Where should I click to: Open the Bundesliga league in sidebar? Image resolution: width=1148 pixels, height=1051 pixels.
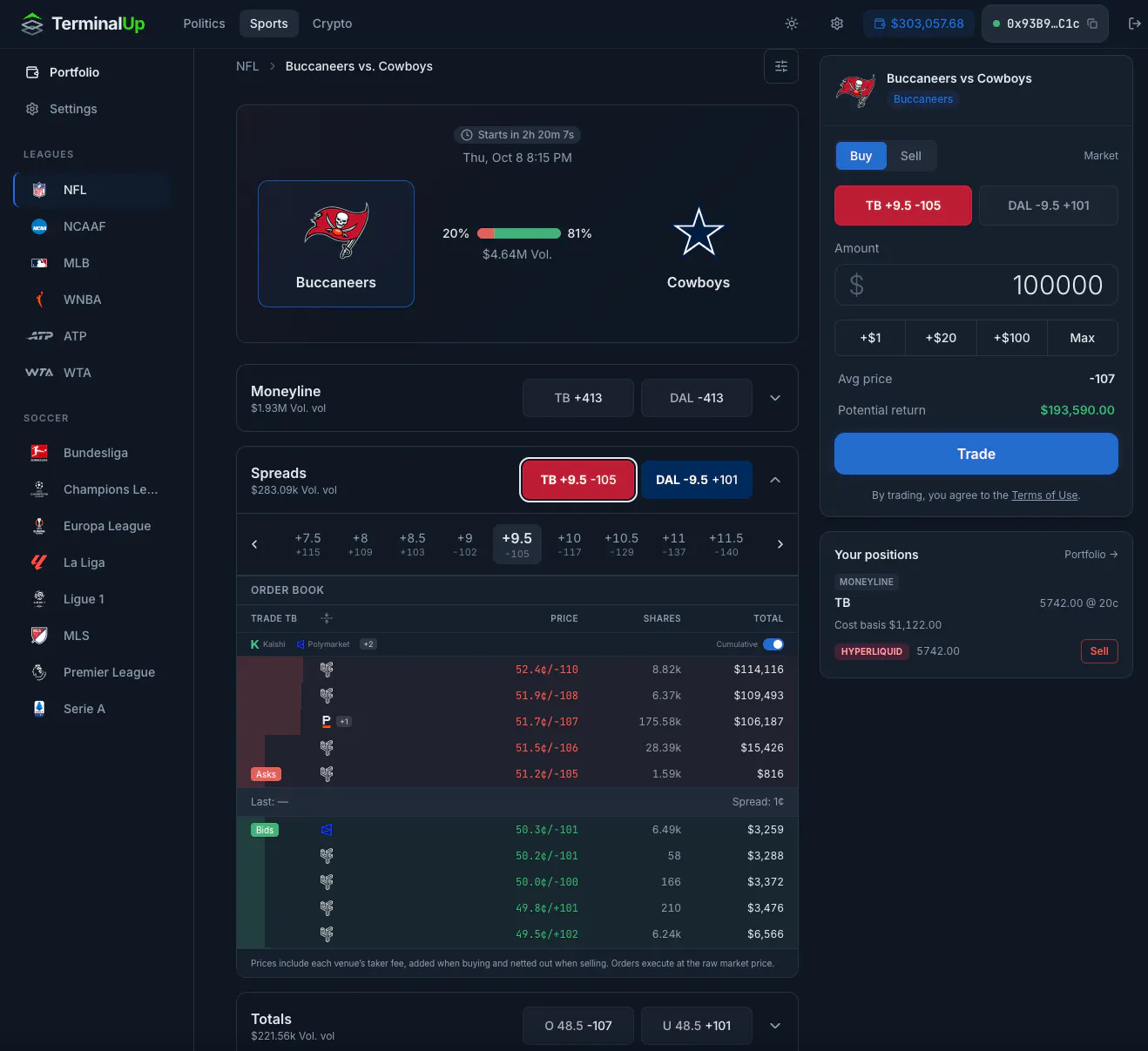(91, 453)
